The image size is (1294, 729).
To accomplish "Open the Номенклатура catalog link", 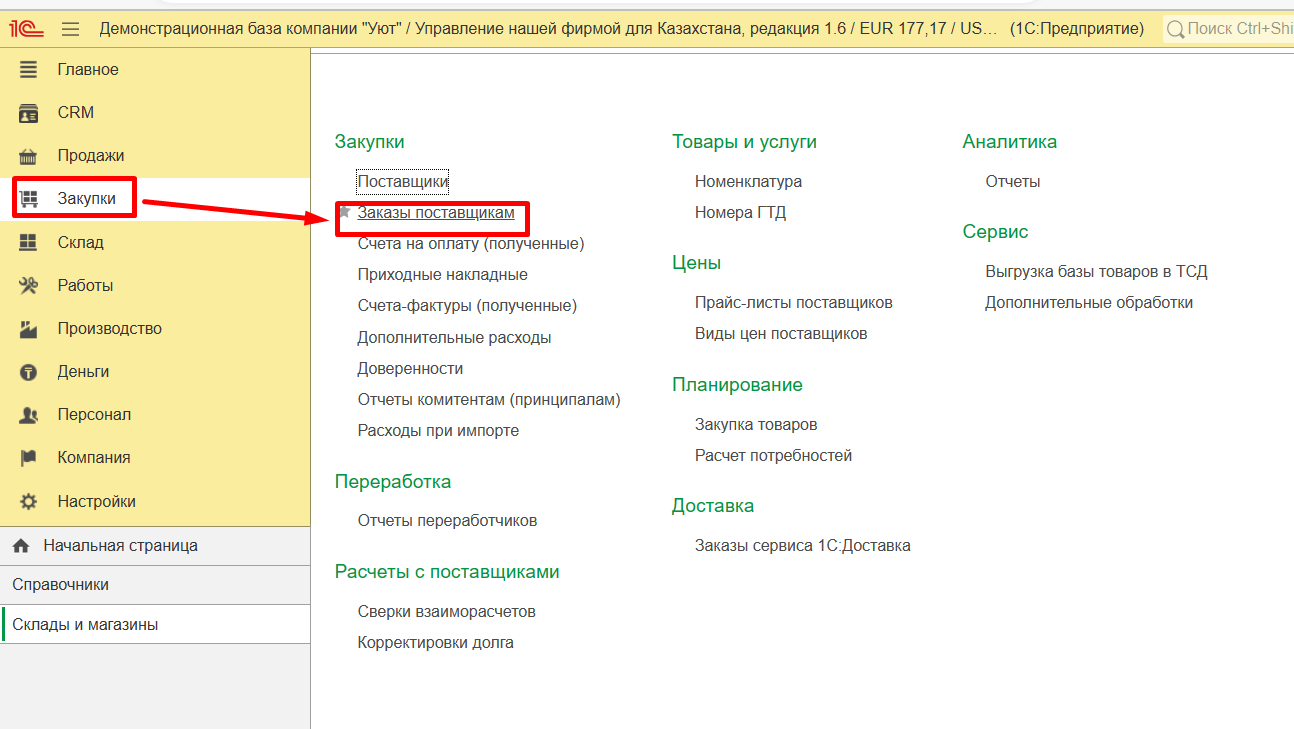I will (748, 182).
